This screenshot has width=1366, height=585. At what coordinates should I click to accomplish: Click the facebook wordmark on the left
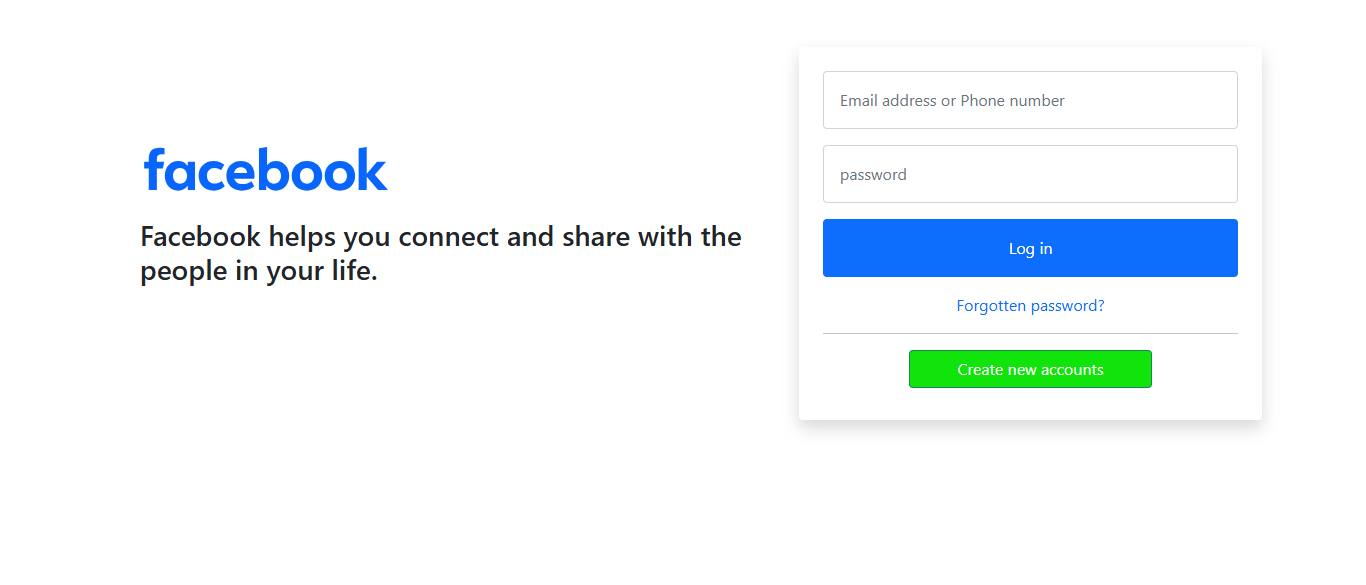[265, 170]
